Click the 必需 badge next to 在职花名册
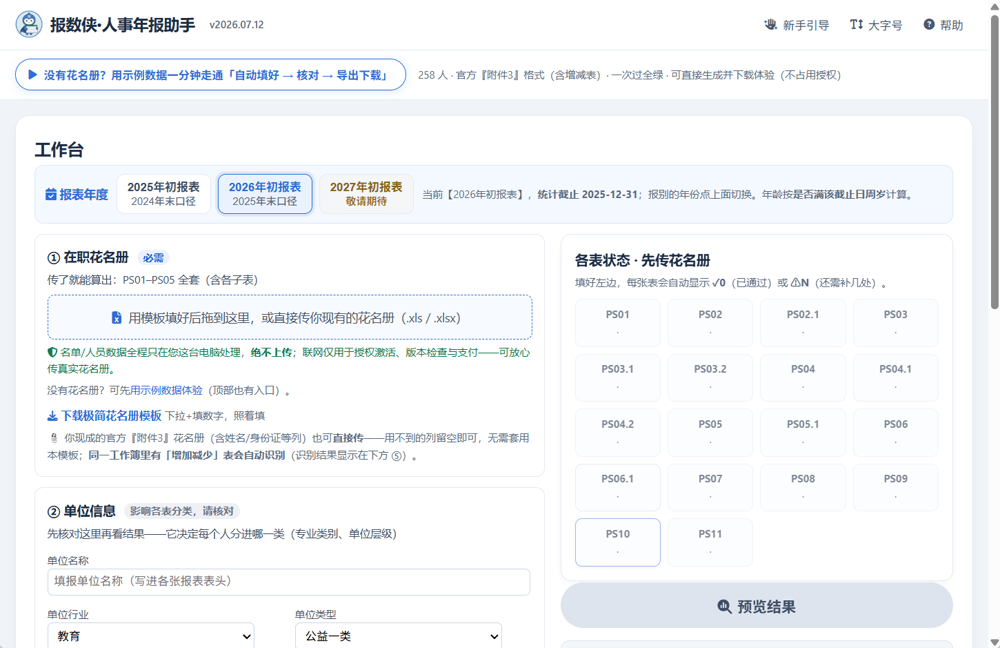1000x648 pixels. 153,258
